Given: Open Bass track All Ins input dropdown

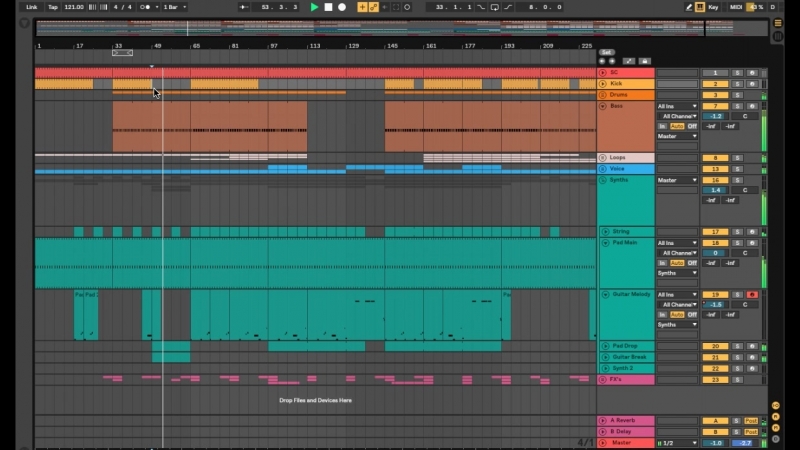Looking at the screenshot, I should click(677, 106).
